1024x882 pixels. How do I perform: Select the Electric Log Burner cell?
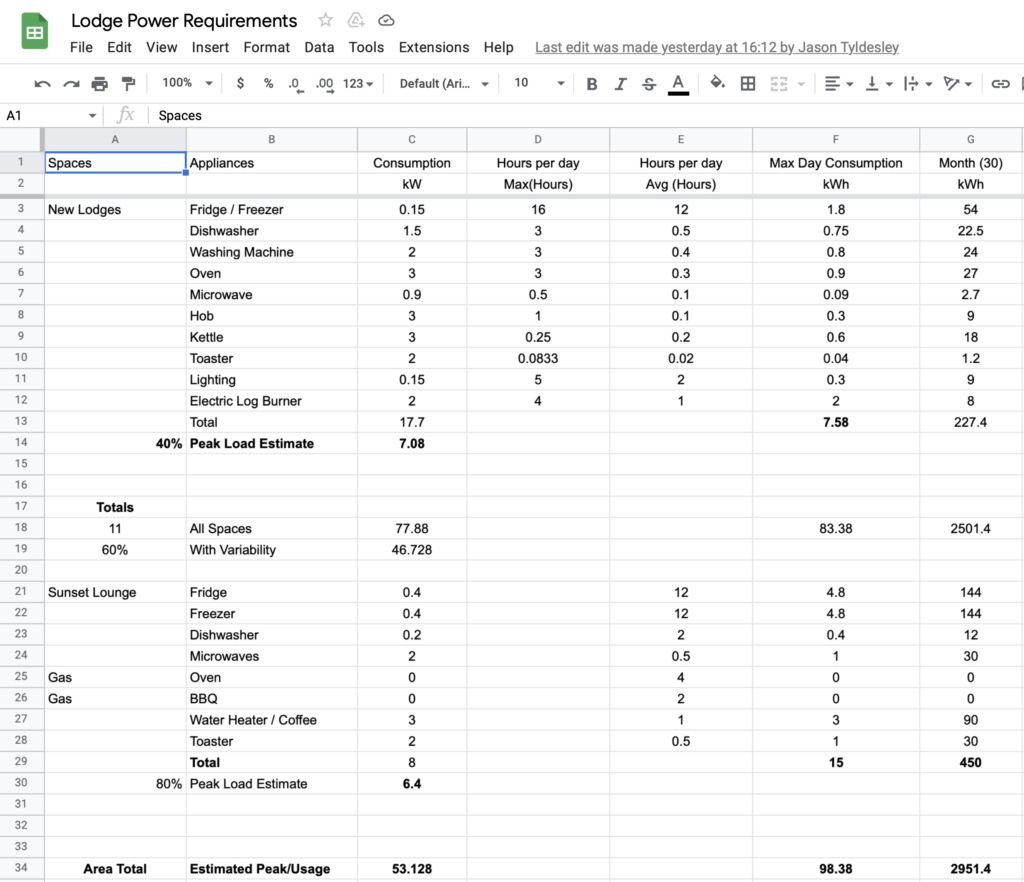click(x=272, y=401)
